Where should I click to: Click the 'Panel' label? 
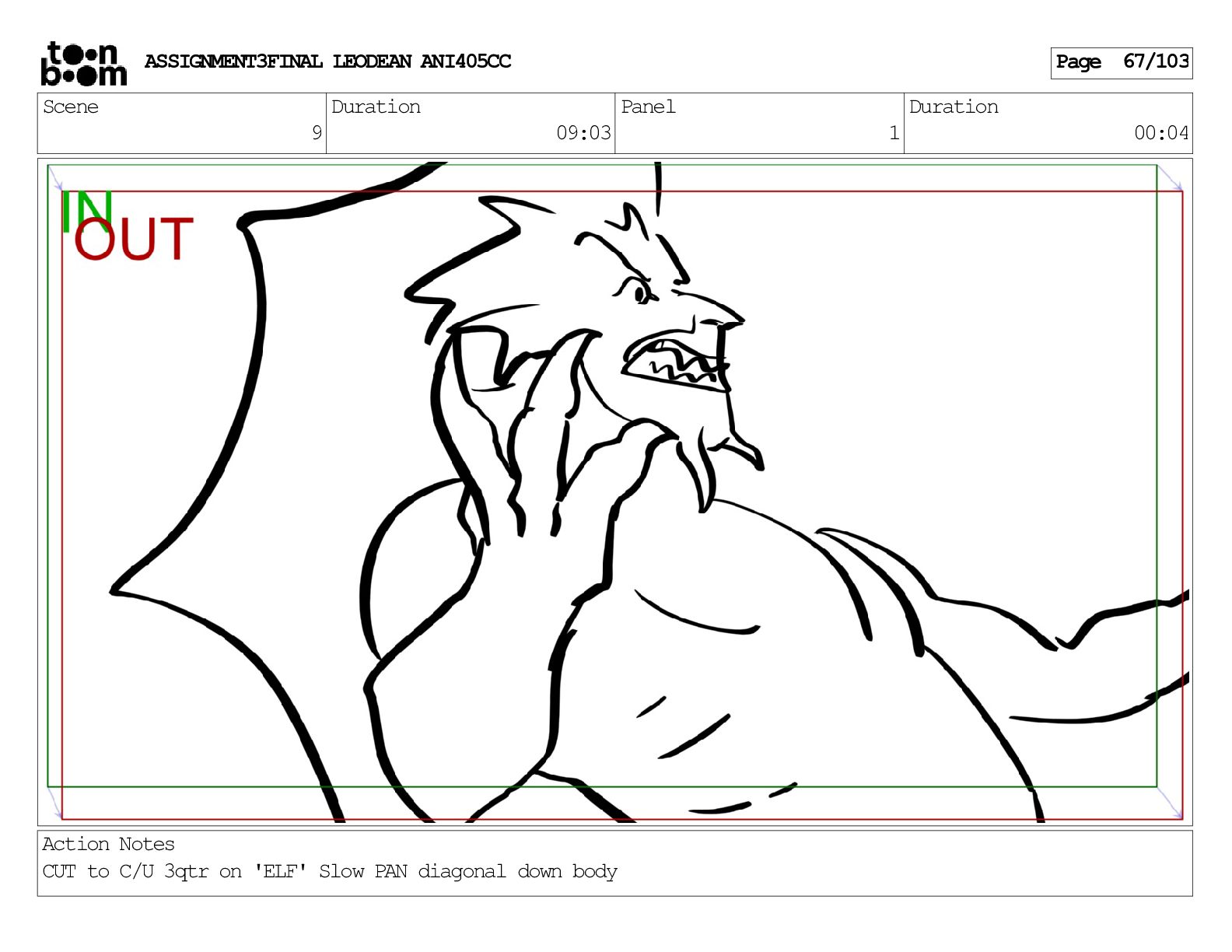pos(648,107)
